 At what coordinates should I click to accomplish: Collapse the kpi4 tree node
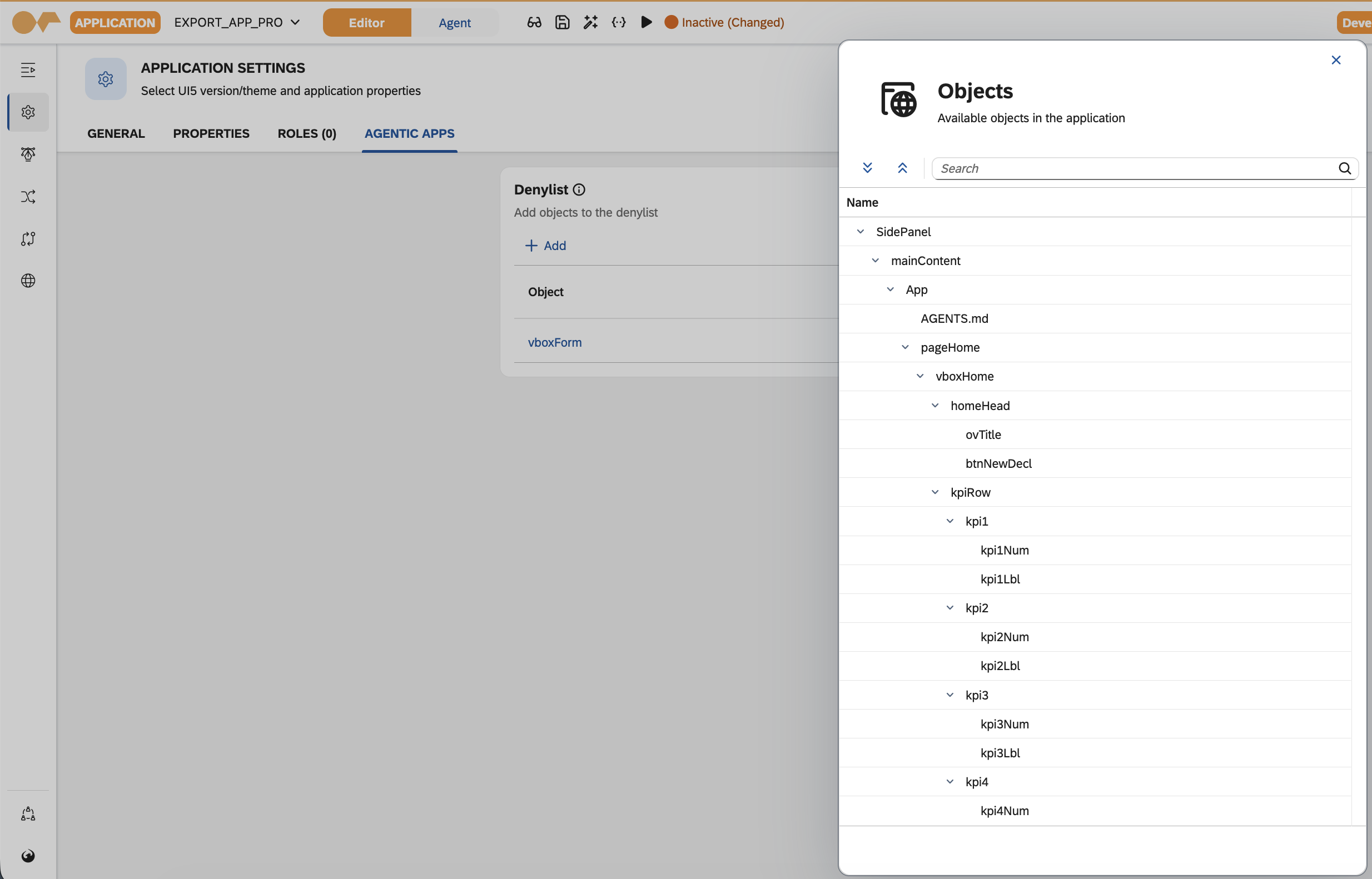coord(950,781)
